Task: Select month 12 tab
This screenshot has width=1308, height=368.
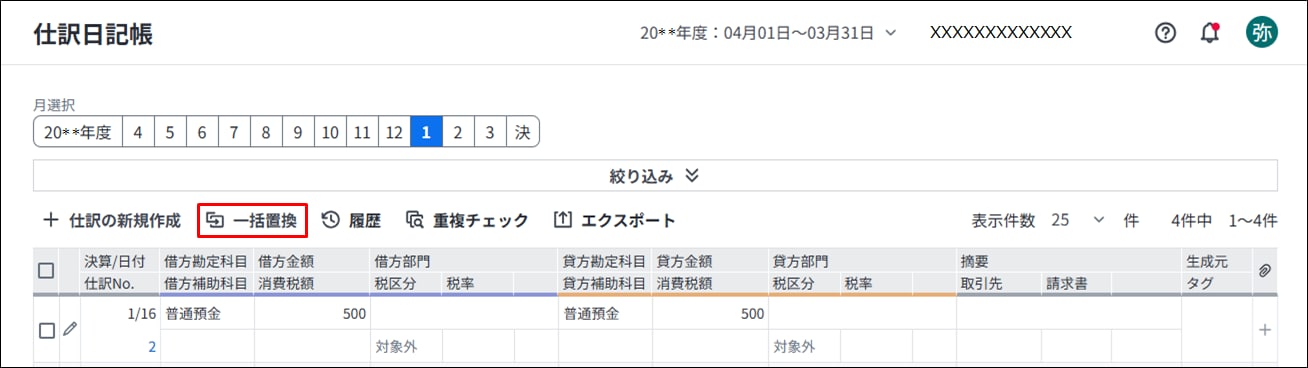Action: click(394, 132)
